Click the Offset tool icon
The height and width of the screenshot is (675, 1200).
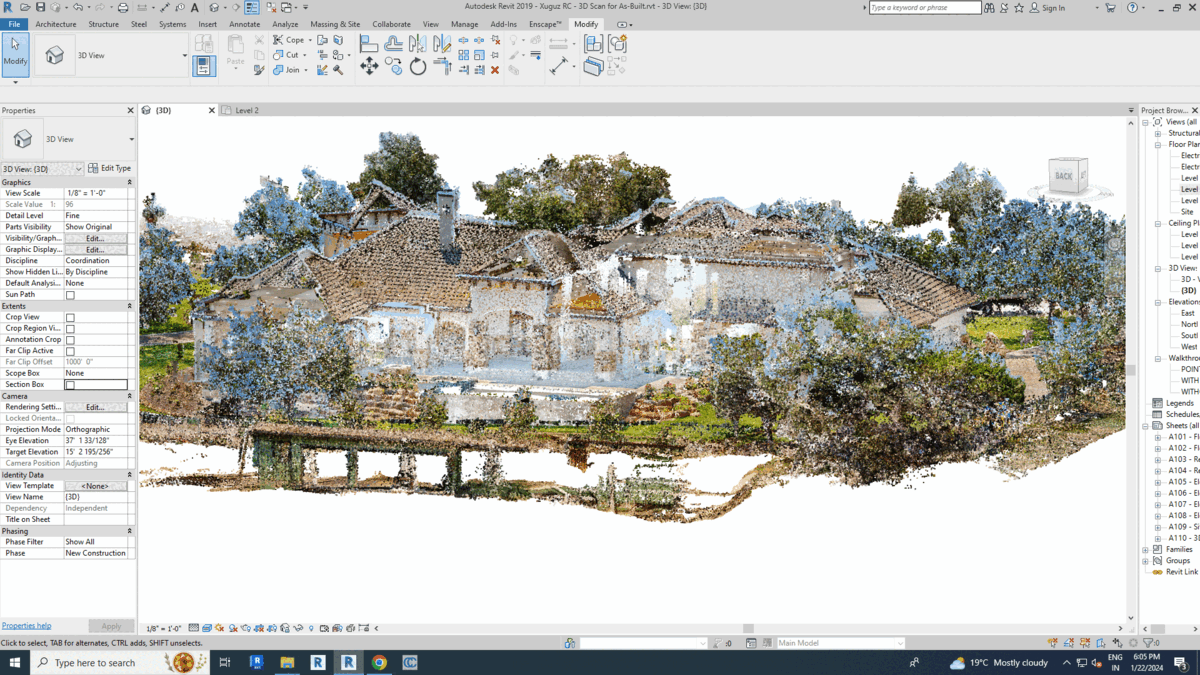pos(393,43)
